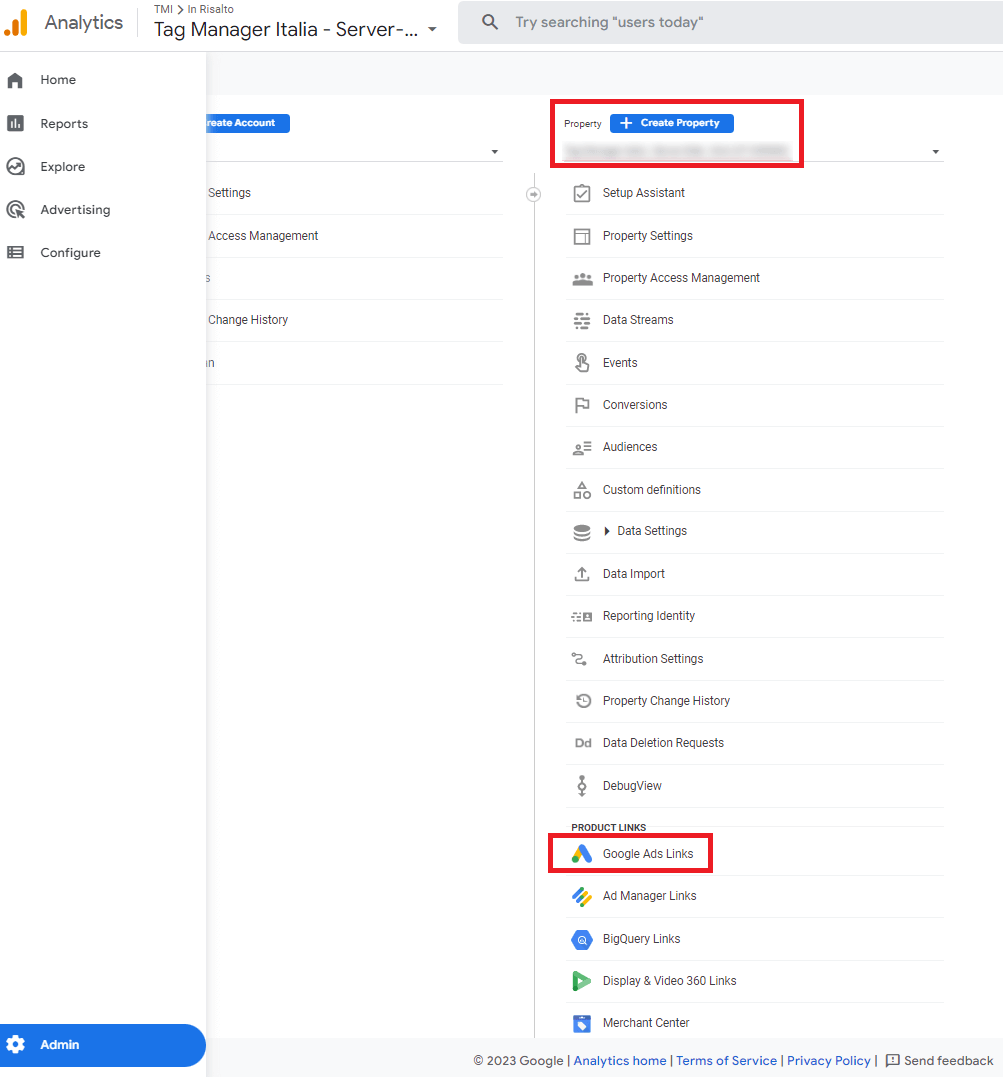Click the Reports bar chart icon
This screenshot has height=1077, width=1003.
coord(15,124)
